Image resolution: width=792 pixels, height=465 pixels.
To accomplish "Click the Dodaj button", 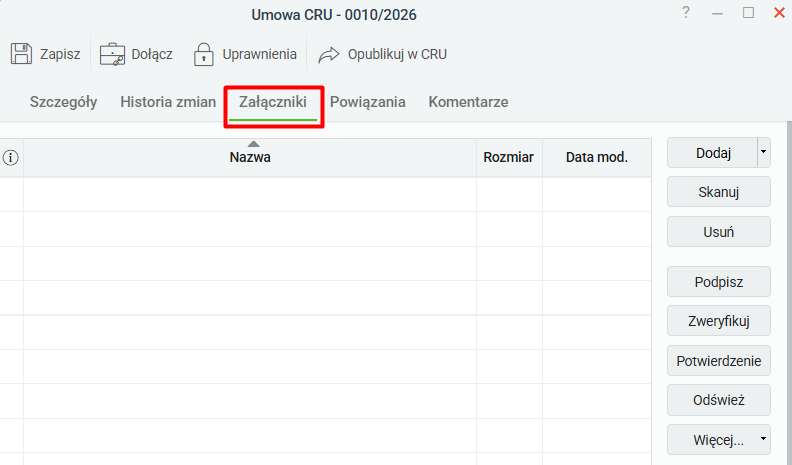I will click(713, 153).
